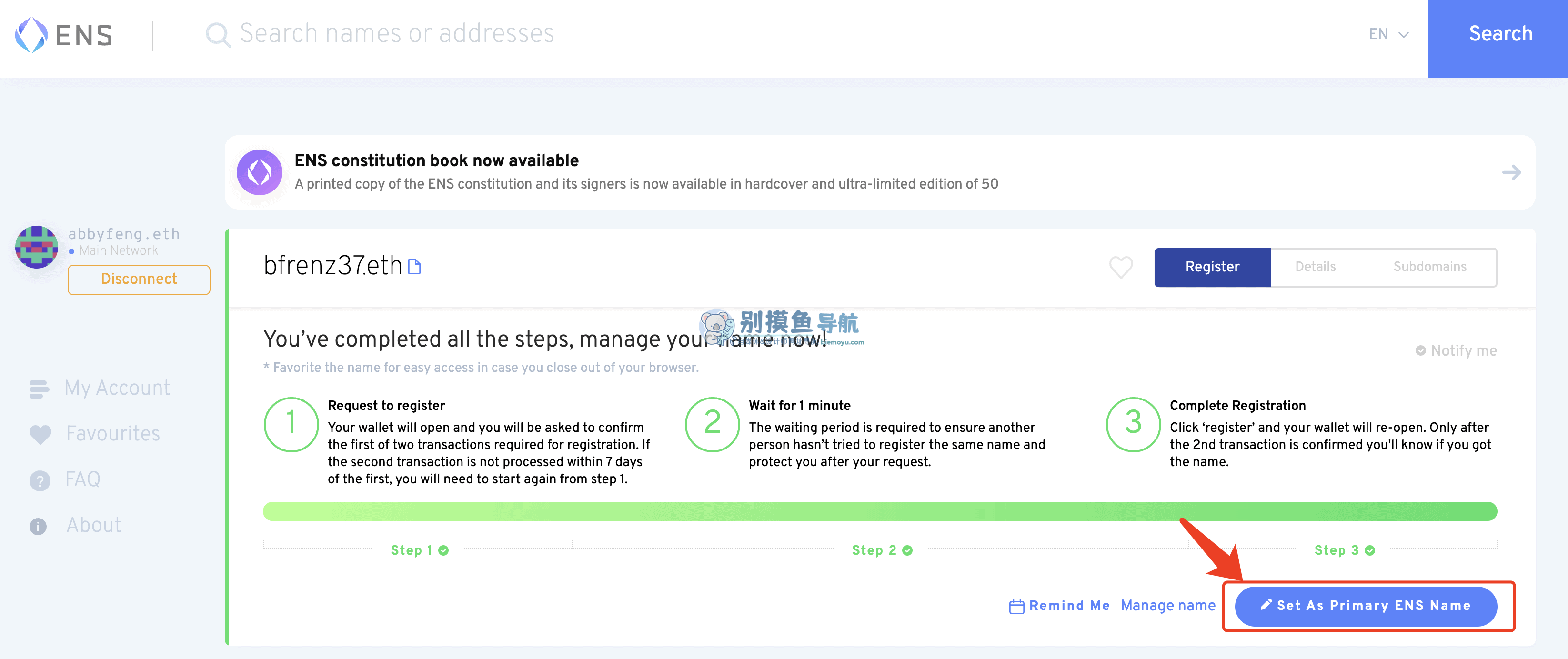Image resolution: width=1568 pixels, height=659 pixels.
Task: Click the Notify me checkmark icon
Action: pyautogui.click(x=1421, y=350)
